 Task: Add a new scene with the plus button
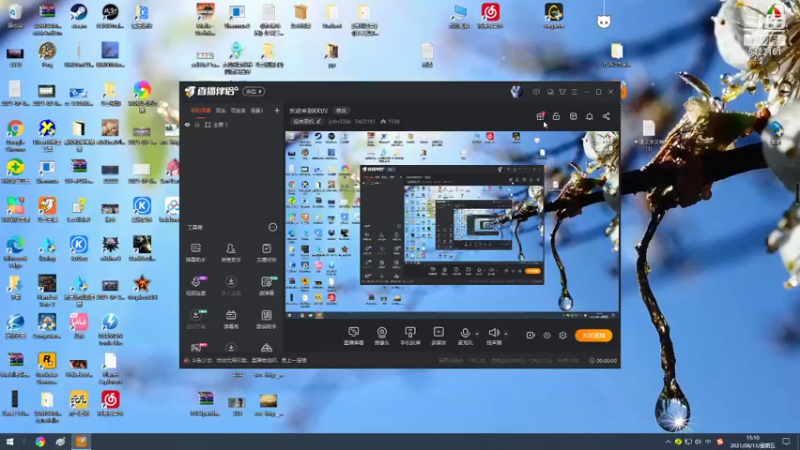click(277, 110)
